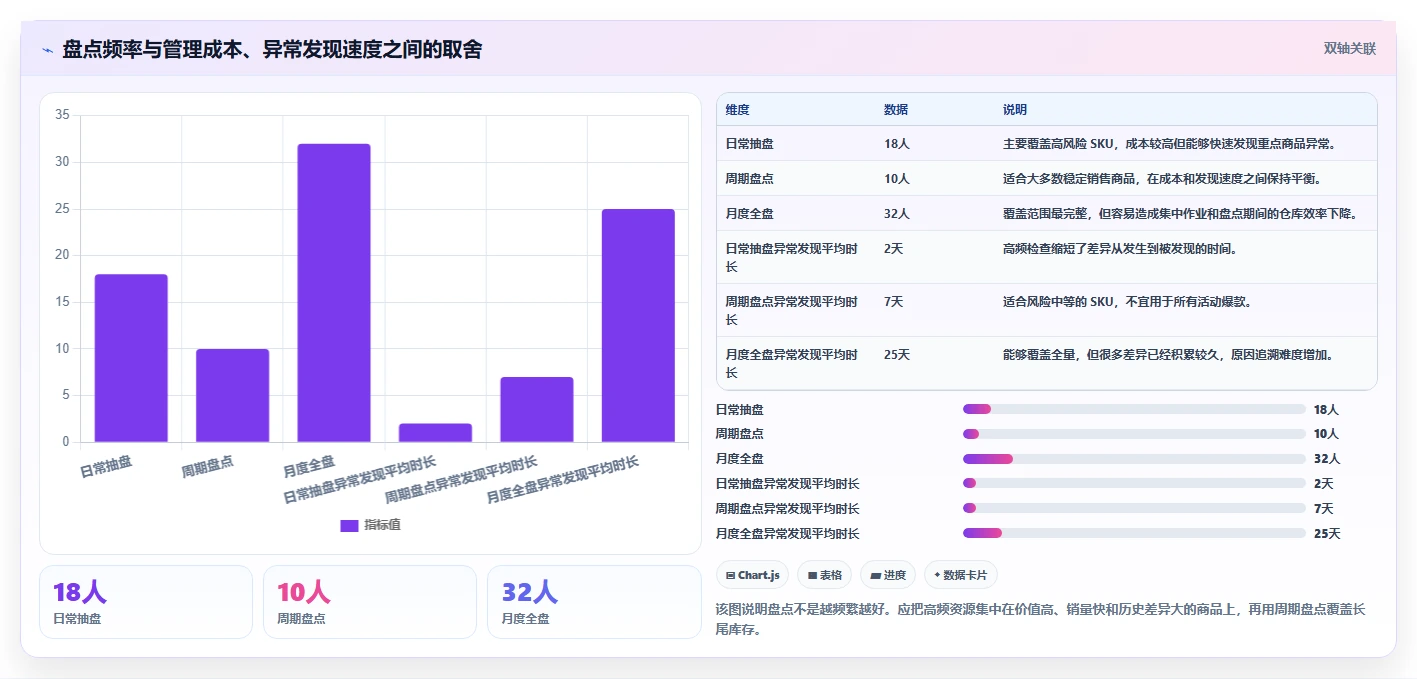
Task: Open the Chart.js chip
Action: [753, 575]
